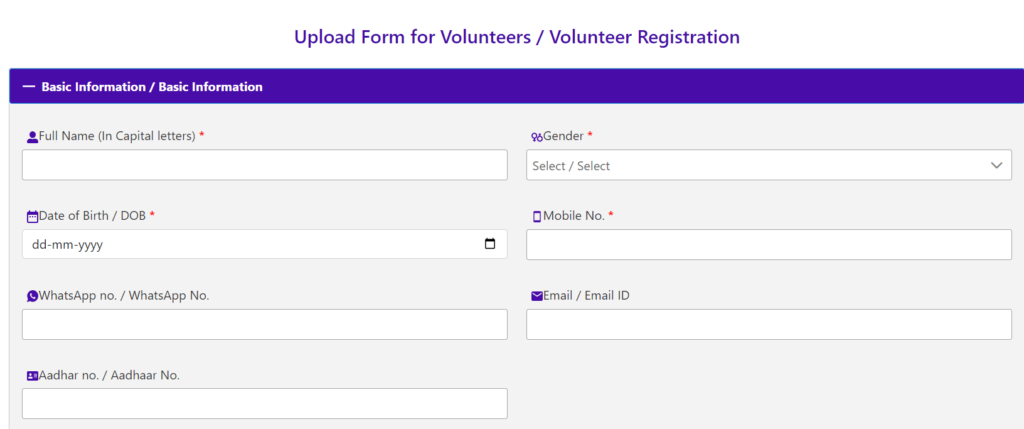Open the Gender Select dropdown
Screen dimensions: 1024x429
769,165
